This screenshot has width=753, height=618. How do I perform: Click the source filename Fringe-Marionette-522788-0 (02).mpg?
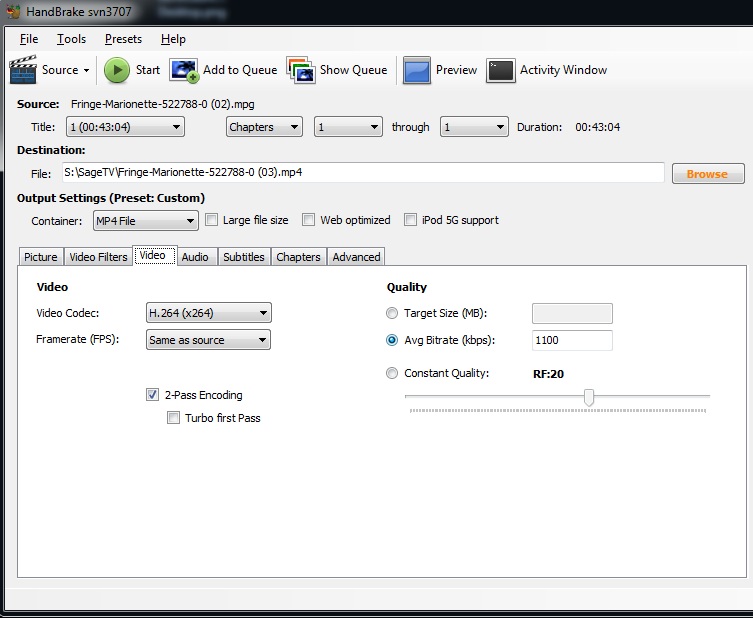point(163,104)
